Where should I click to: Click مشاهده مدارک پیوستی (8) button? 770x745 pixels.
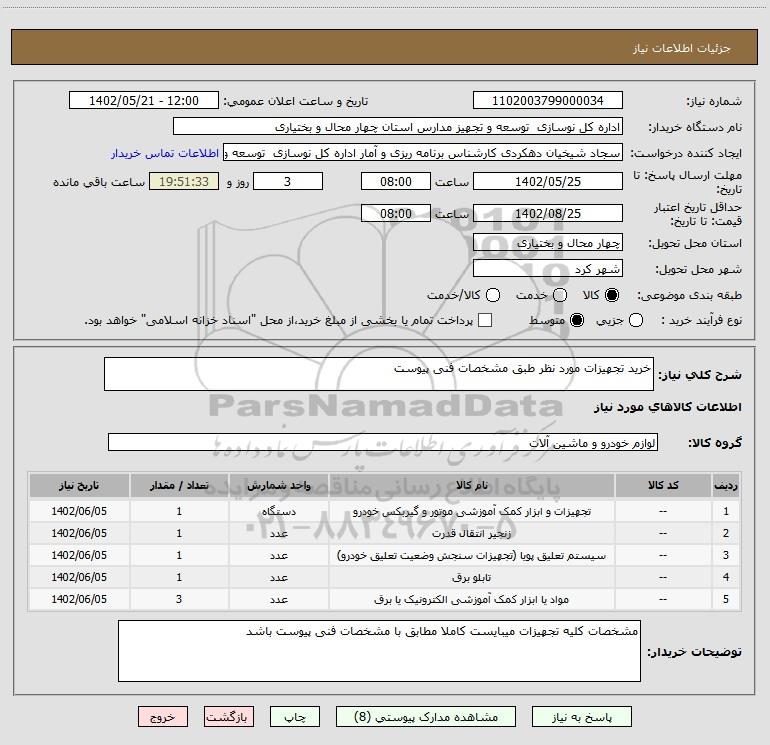click(426, 717)
